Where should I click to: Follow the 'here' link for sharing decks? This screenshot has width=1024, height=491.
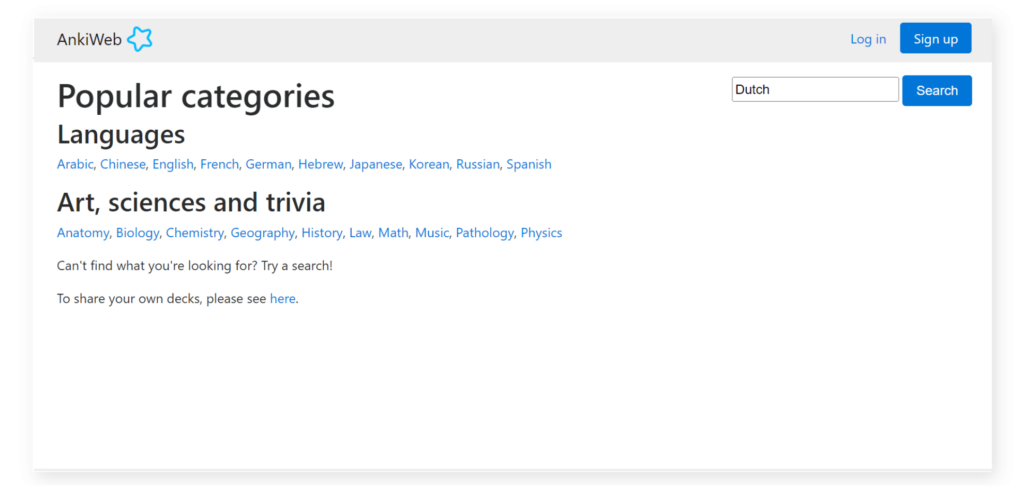282,298
